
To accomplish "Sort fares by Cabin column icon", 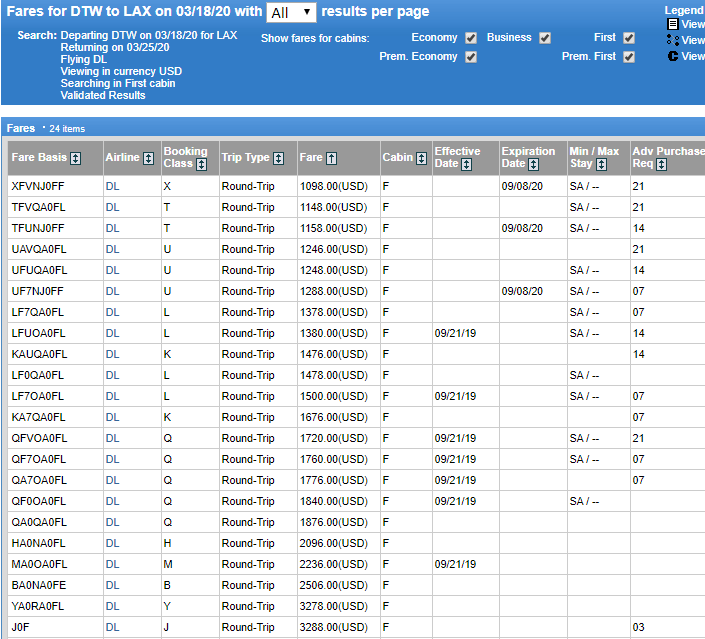I will [x=421, y=158].
